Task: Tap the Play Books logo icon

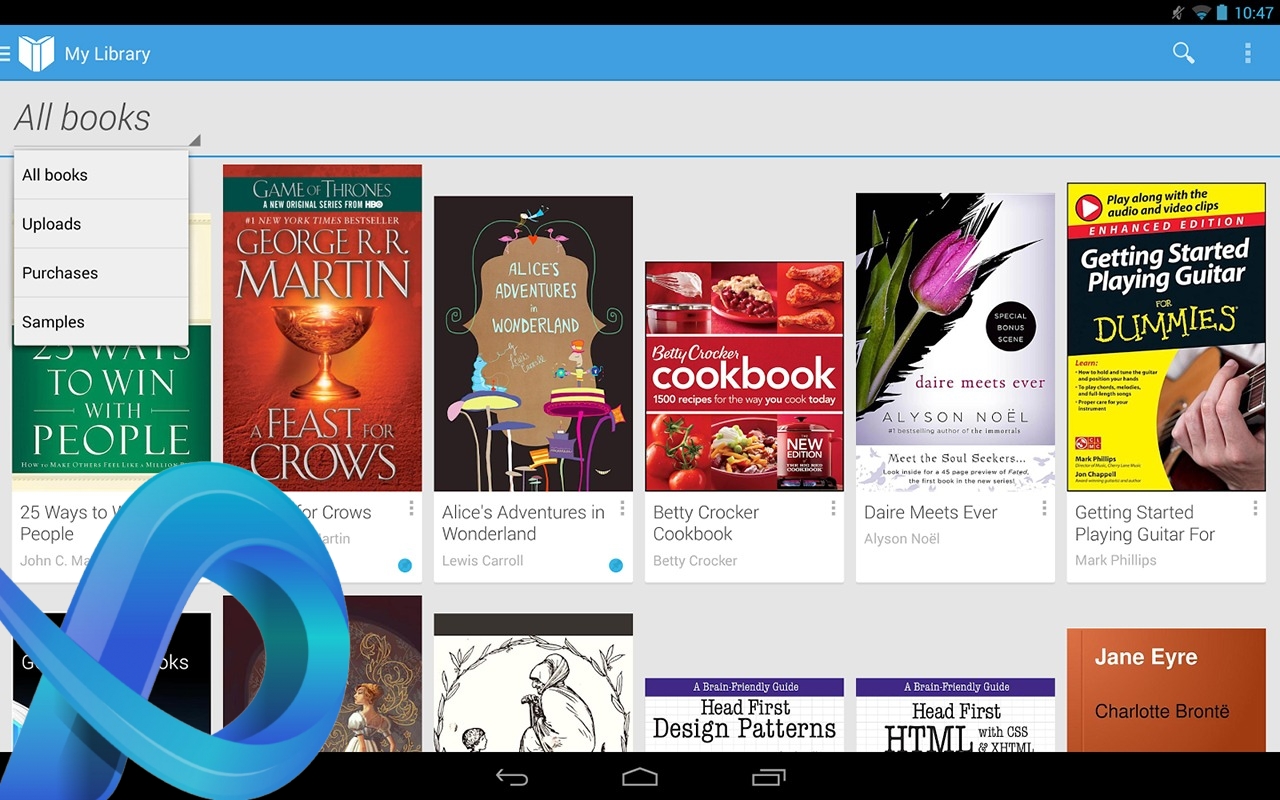Action: tap(36, 54)
